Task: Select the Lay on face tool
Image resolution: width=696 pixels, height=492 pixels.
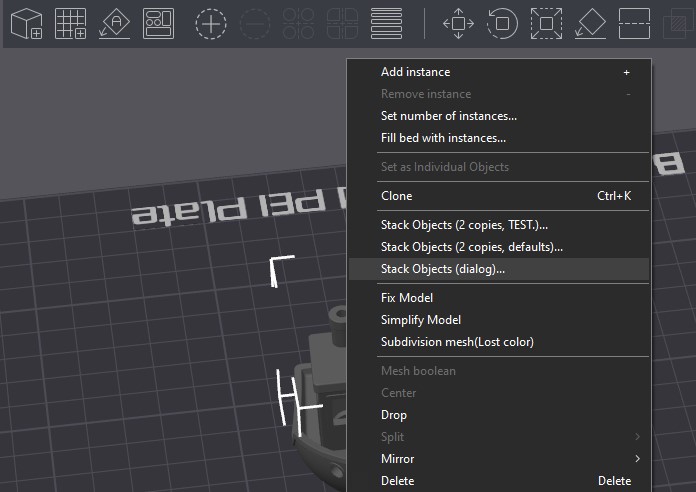Action: pos(590,24)
